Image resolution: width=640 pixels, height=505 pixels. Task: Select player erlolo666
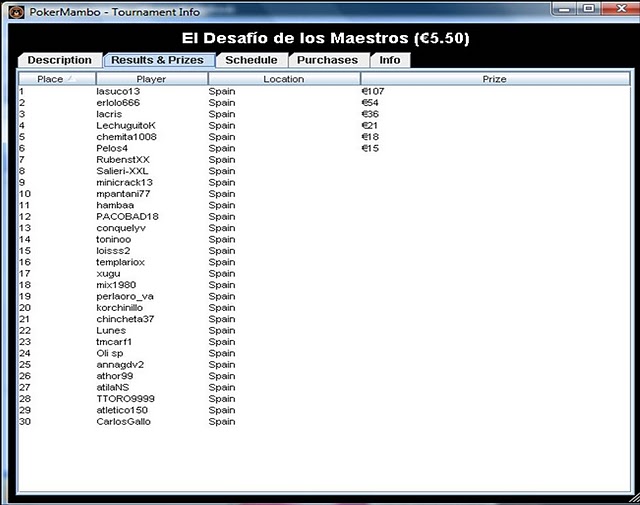118,102
